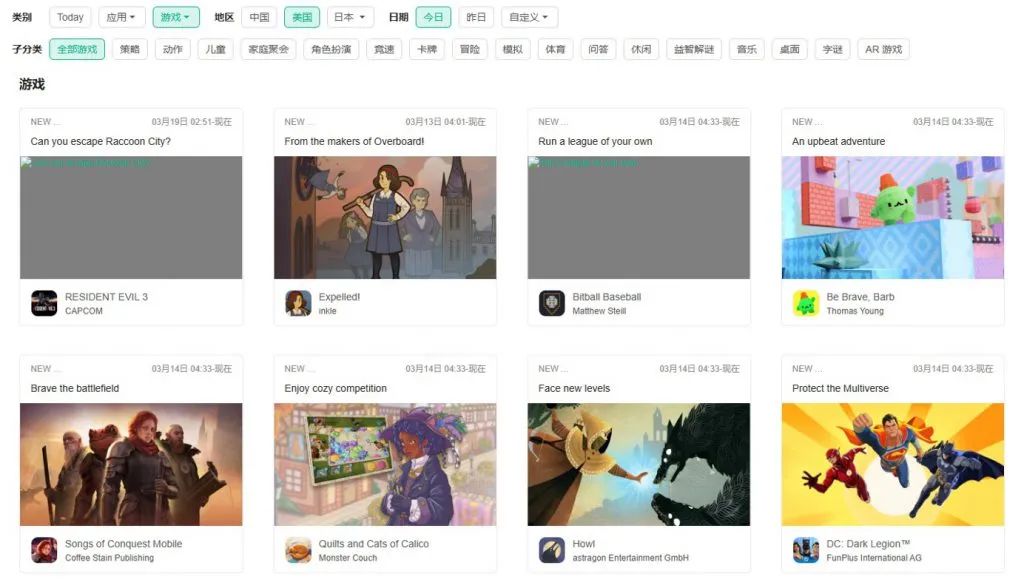Choose the 竞速 subcategory
The image size is (1024, 588).
(x=384, y=49)
